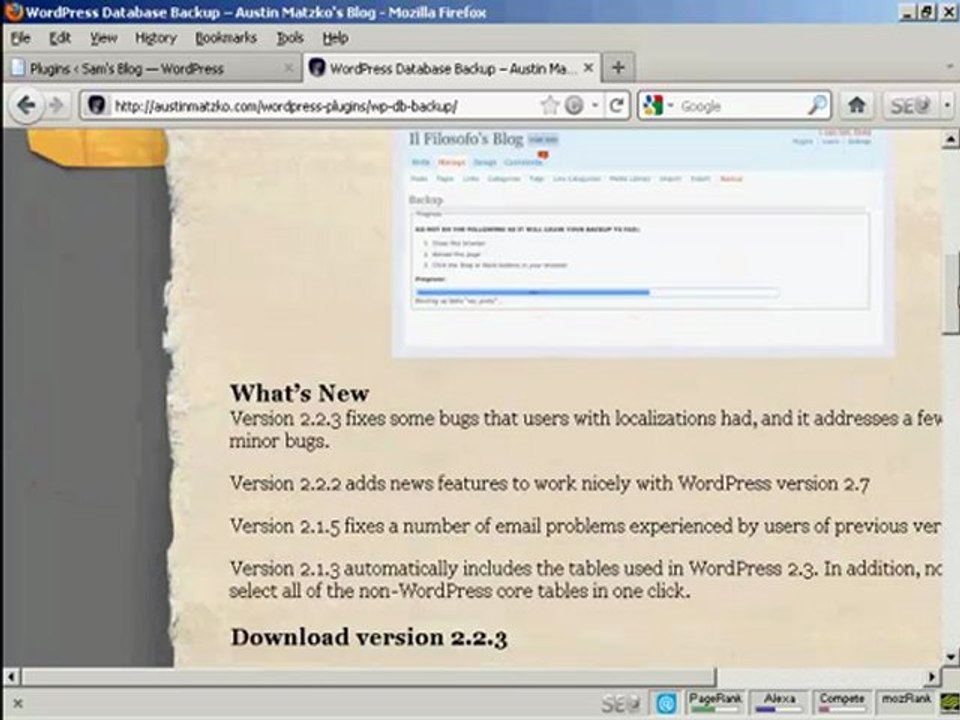This screenshot has height=720, width=960.
Task: Click the SEO icon in the status bar
Action: click(621, 703)
